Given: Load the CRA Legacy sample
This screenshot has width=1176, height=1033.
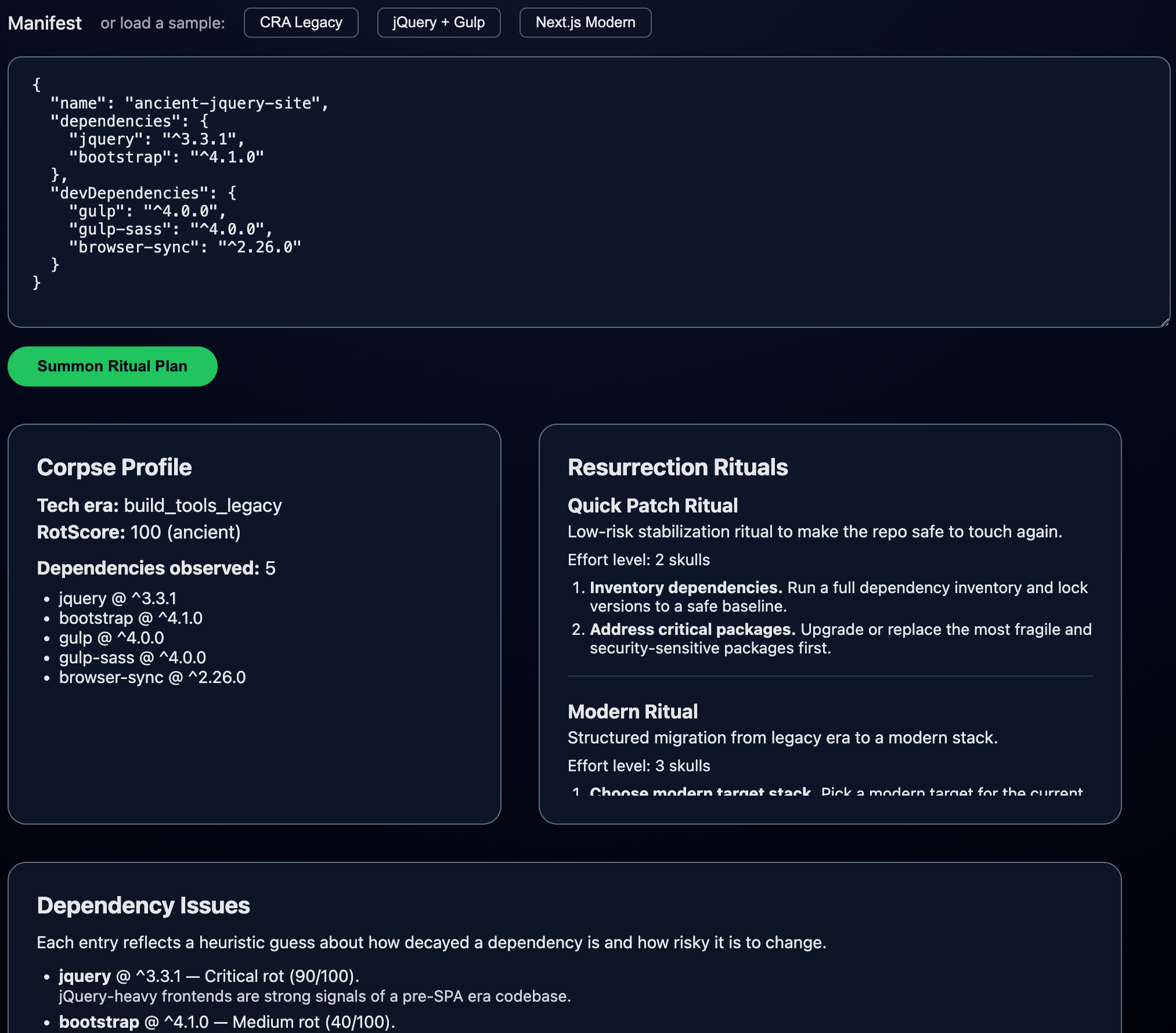Looking at the screenshot, I should tap(301, 23).
